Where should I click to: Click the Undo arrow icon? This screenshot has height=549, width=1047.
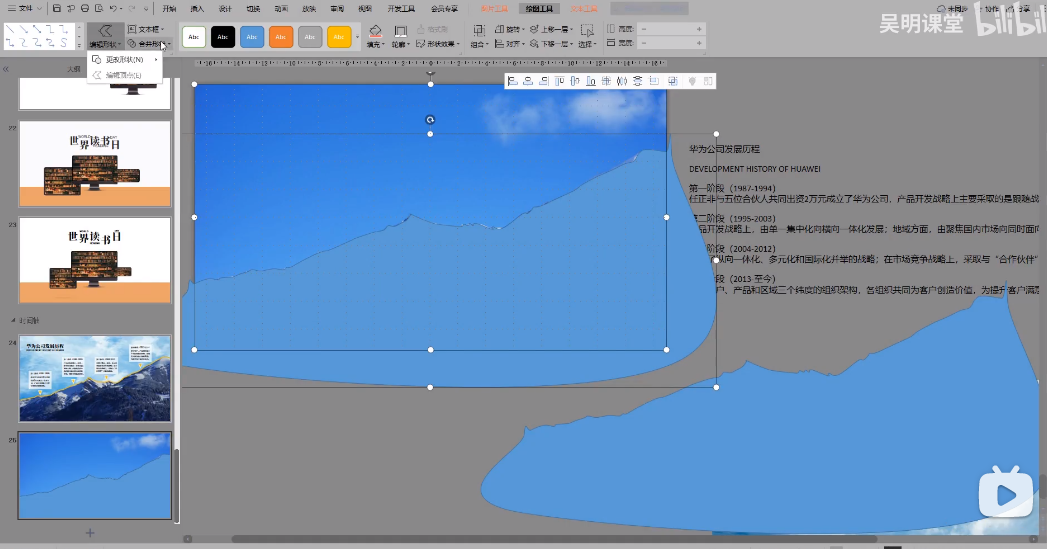[113, 9]
